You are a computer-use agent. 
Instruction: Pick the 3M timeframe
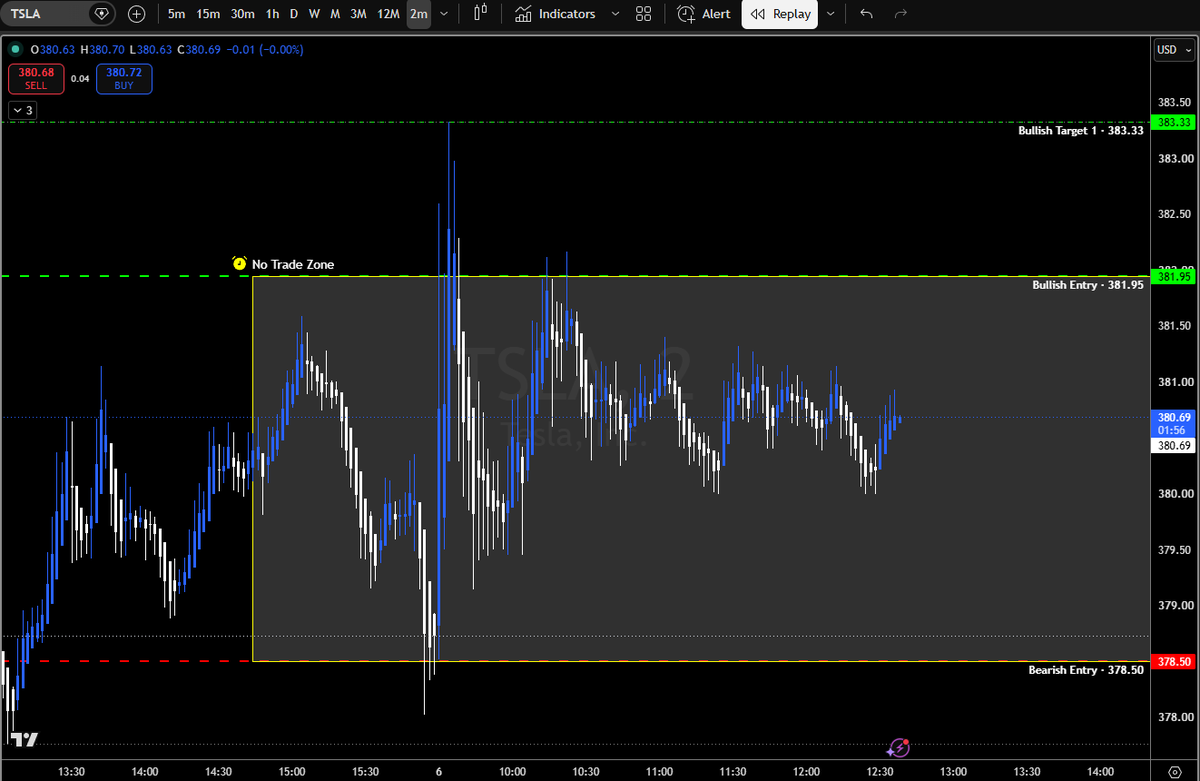click(x=358, y=14)
